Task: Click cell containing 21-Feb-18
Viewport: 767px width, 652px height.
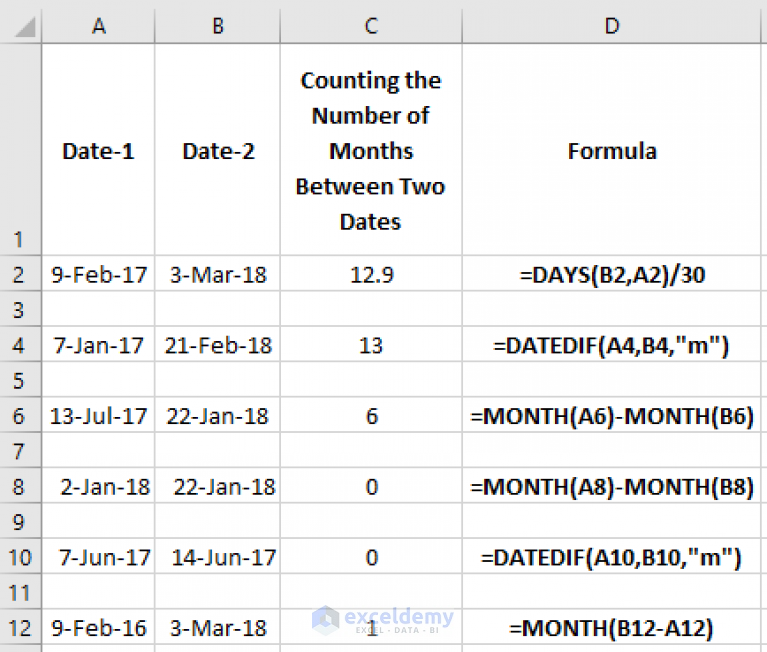Action: click(218, 345)
